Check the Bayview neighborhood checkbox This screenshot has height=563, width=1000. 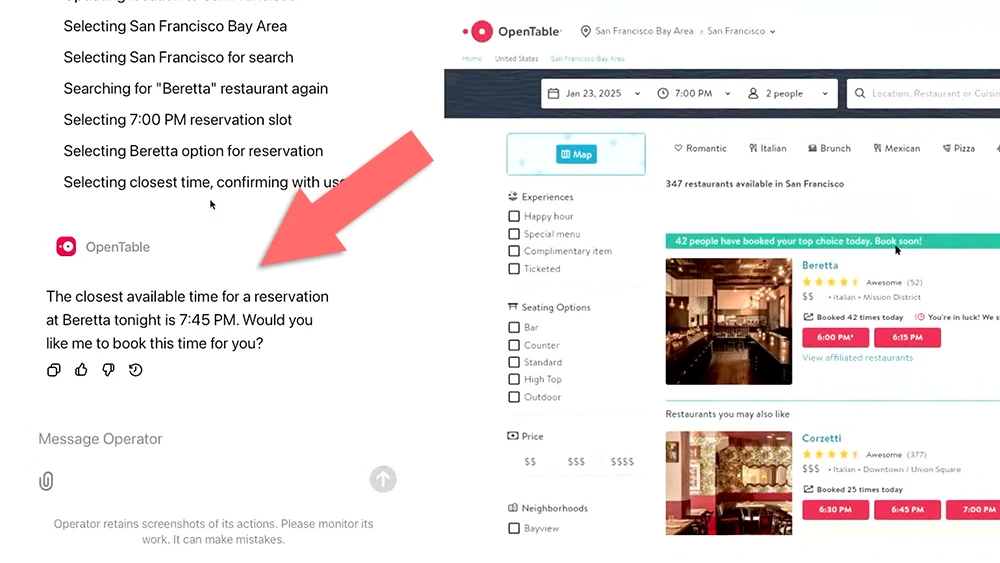pyautogui.click(x=514, y=529)
